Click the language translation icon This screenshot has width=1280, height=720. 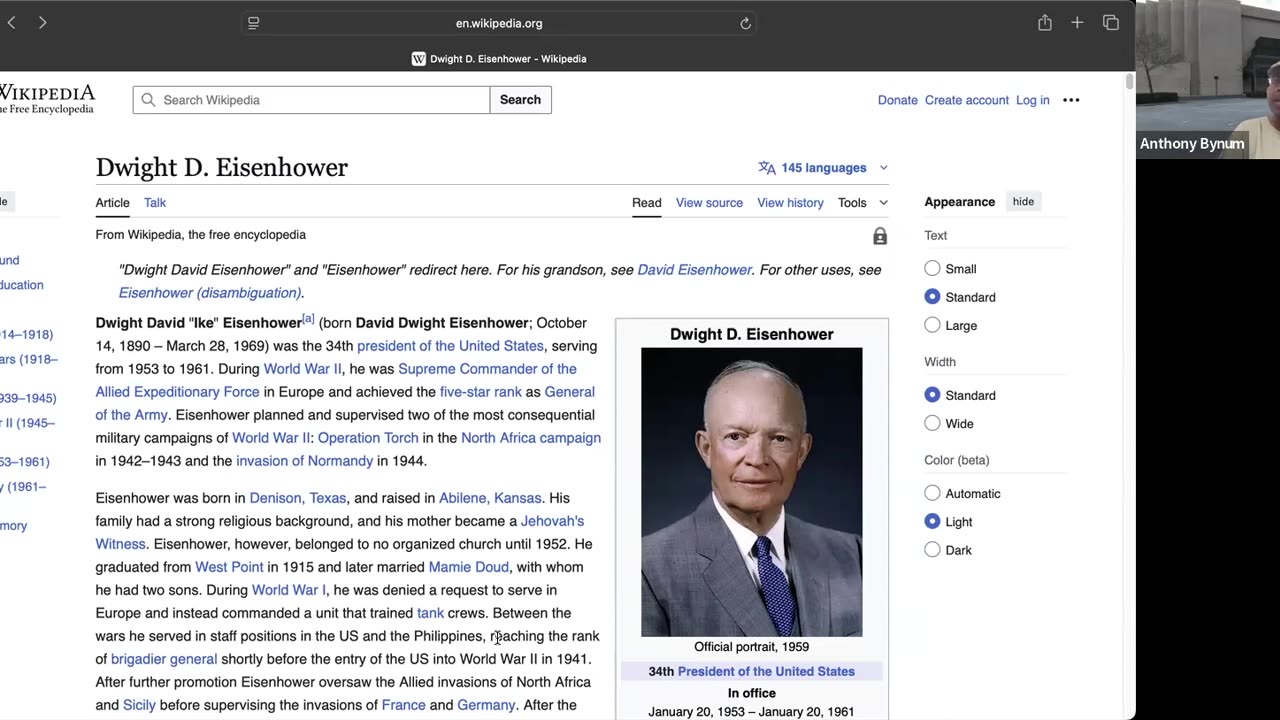[767, 168]
